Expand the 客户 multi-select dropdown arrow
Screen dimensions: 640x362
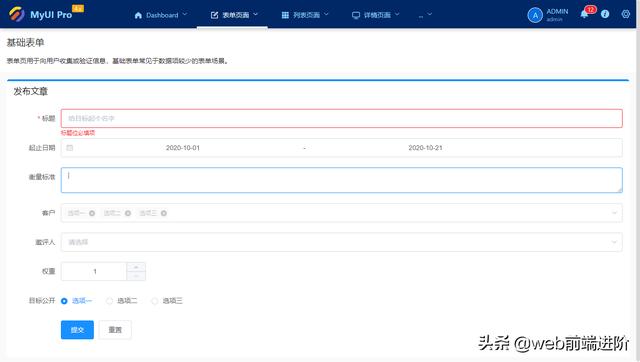point(614,213)
